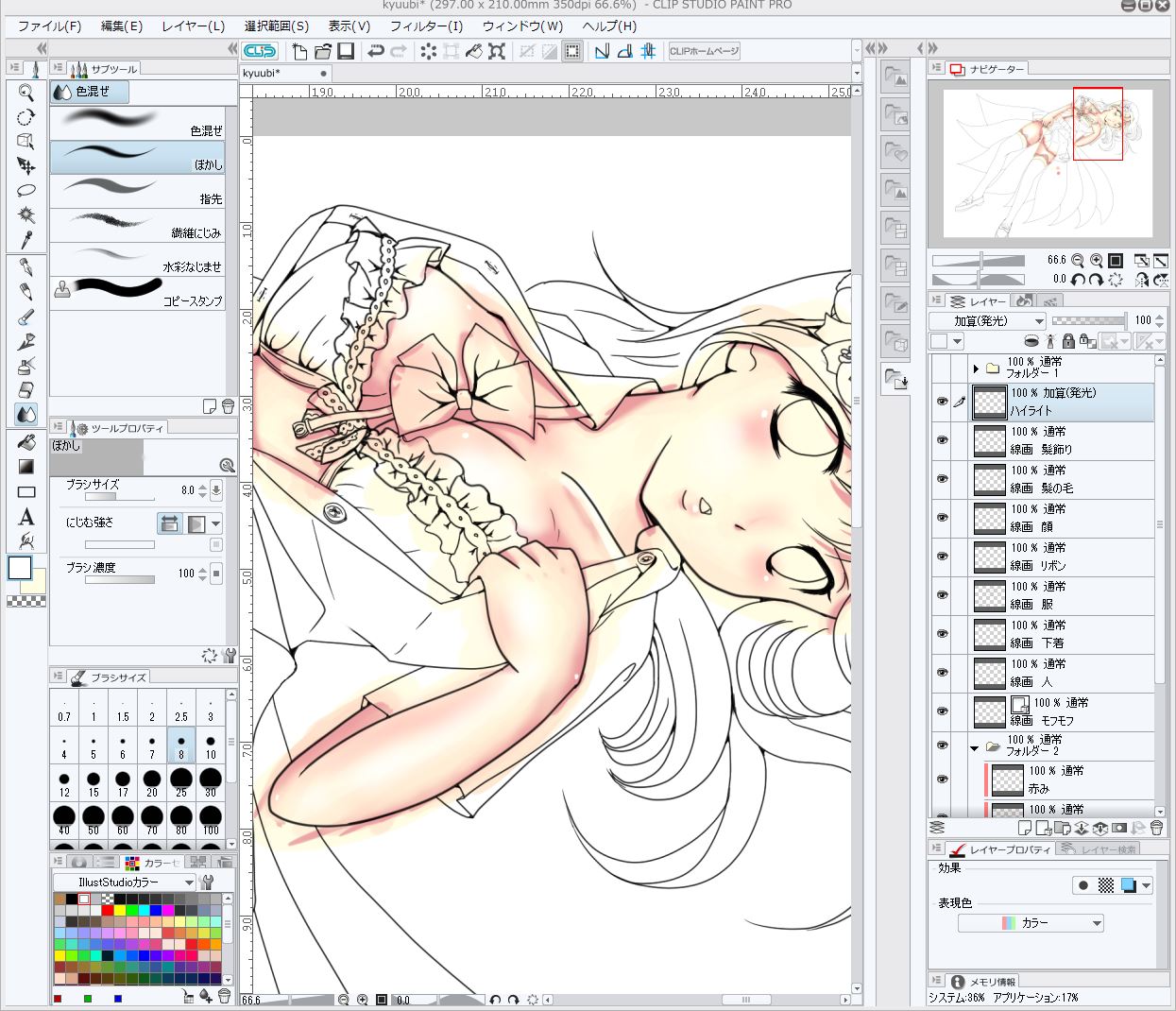
Task: Select the Rotate view tool
Action: tap(26, 116)
